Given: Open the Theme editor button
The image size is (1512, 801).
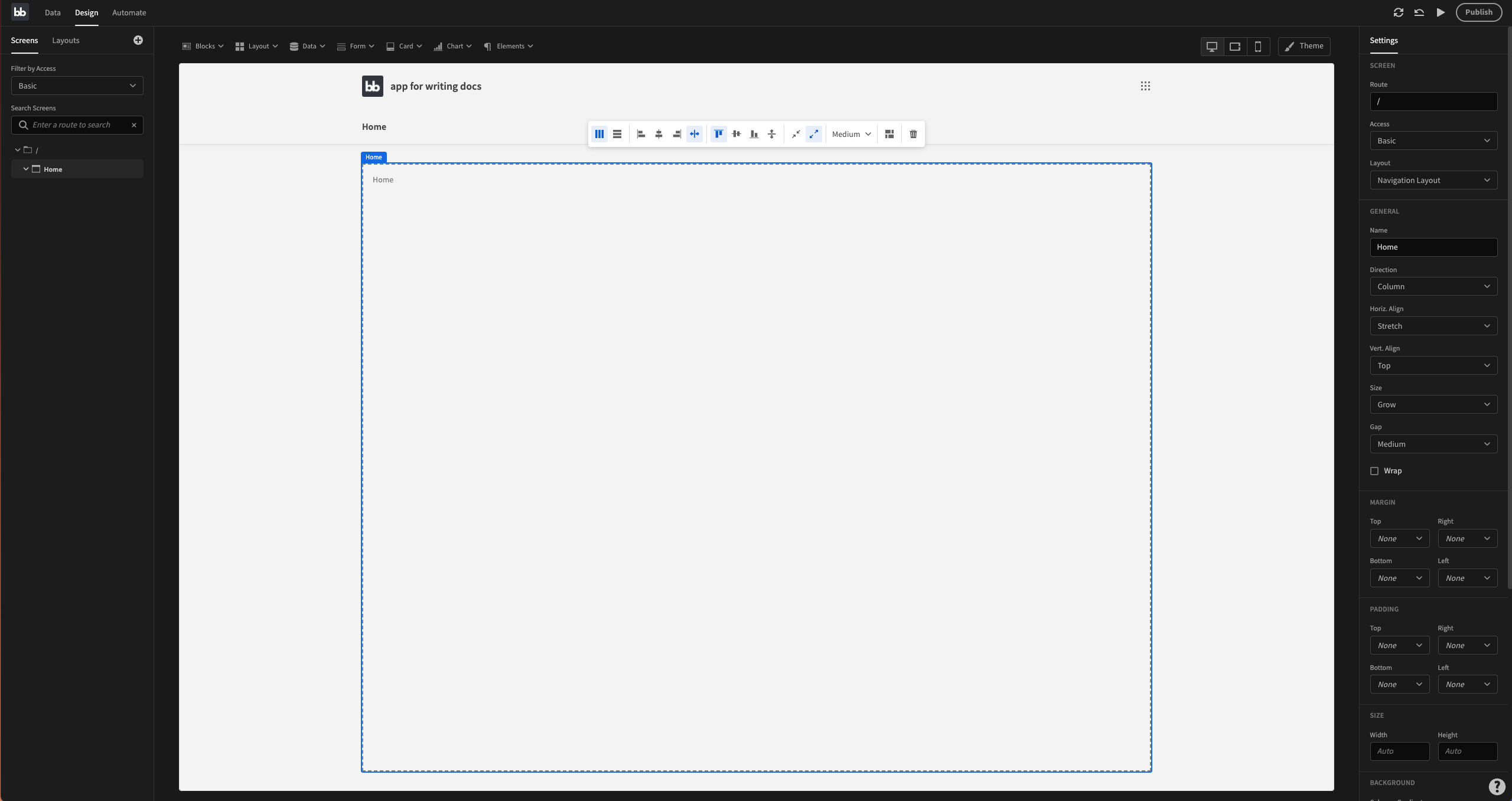Looking at the screenshot, I should tap(1304, 46).
